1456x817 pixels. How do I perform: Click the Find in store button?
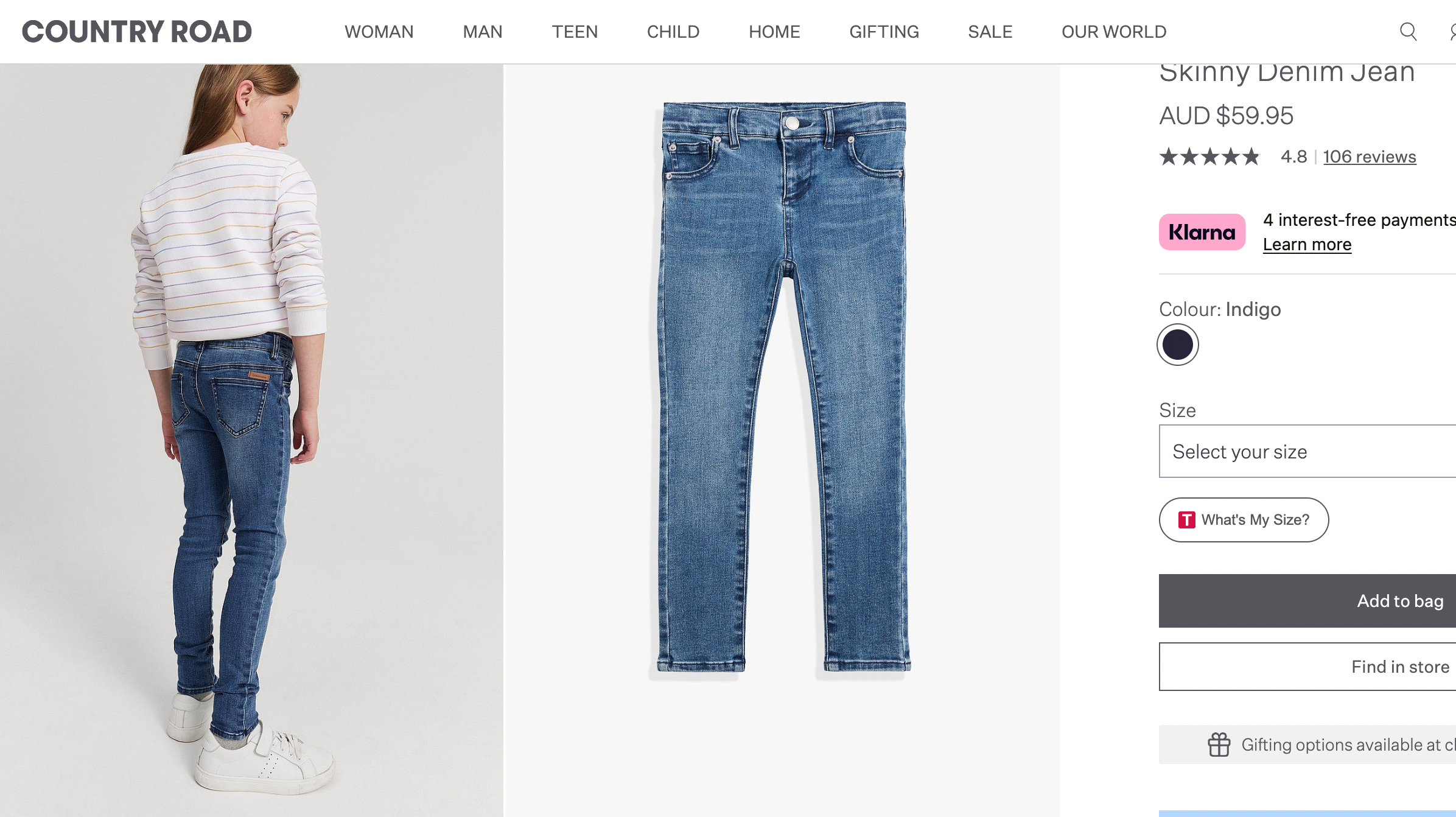click(x=1307, y=667)
